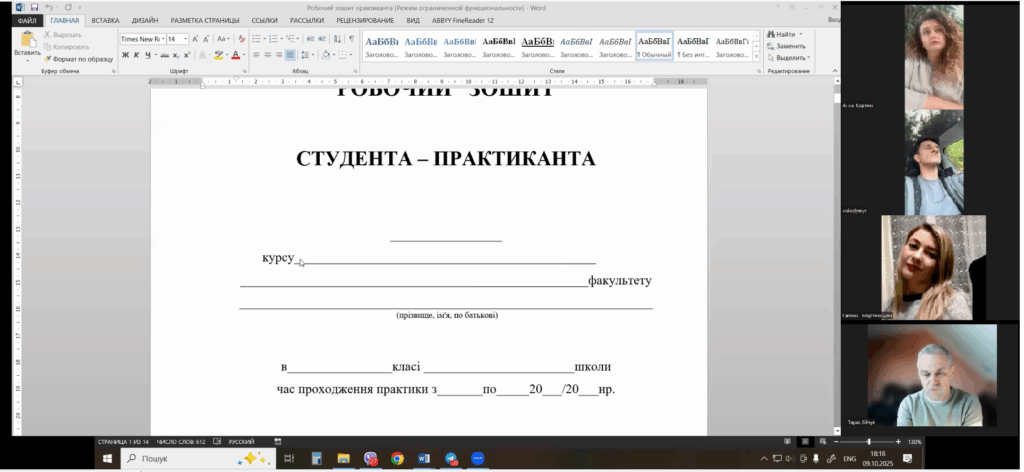Click the subscript icon
The image size is (1024, 472).
coord(174,55)
